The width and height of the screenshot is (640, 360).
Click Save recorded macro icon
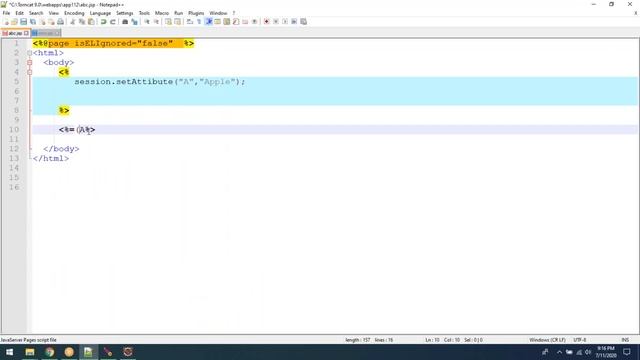coord(304,22)
